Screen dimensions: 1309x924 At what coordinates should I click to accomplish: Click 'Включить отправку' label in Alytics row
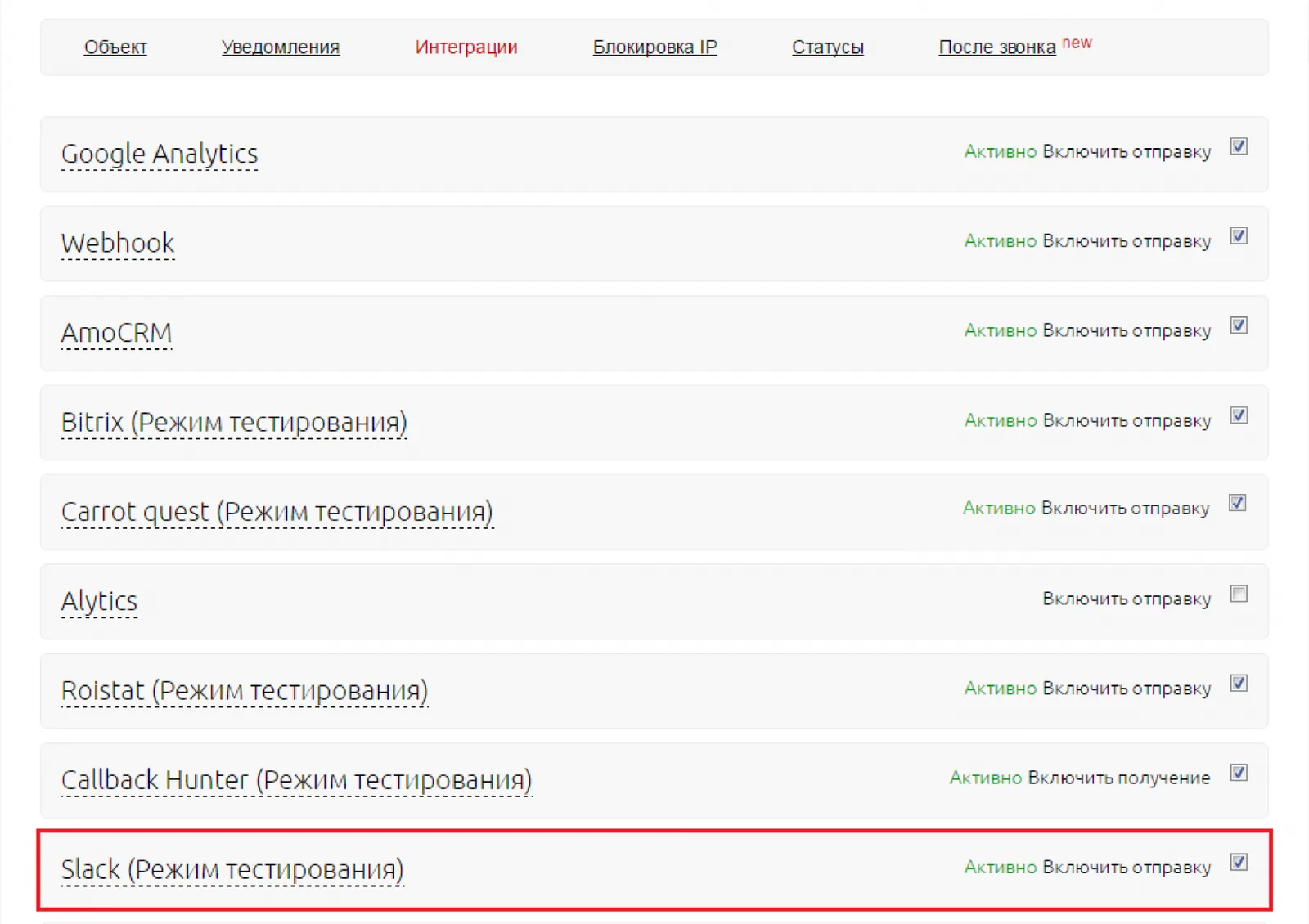[x=1127, y=599]
